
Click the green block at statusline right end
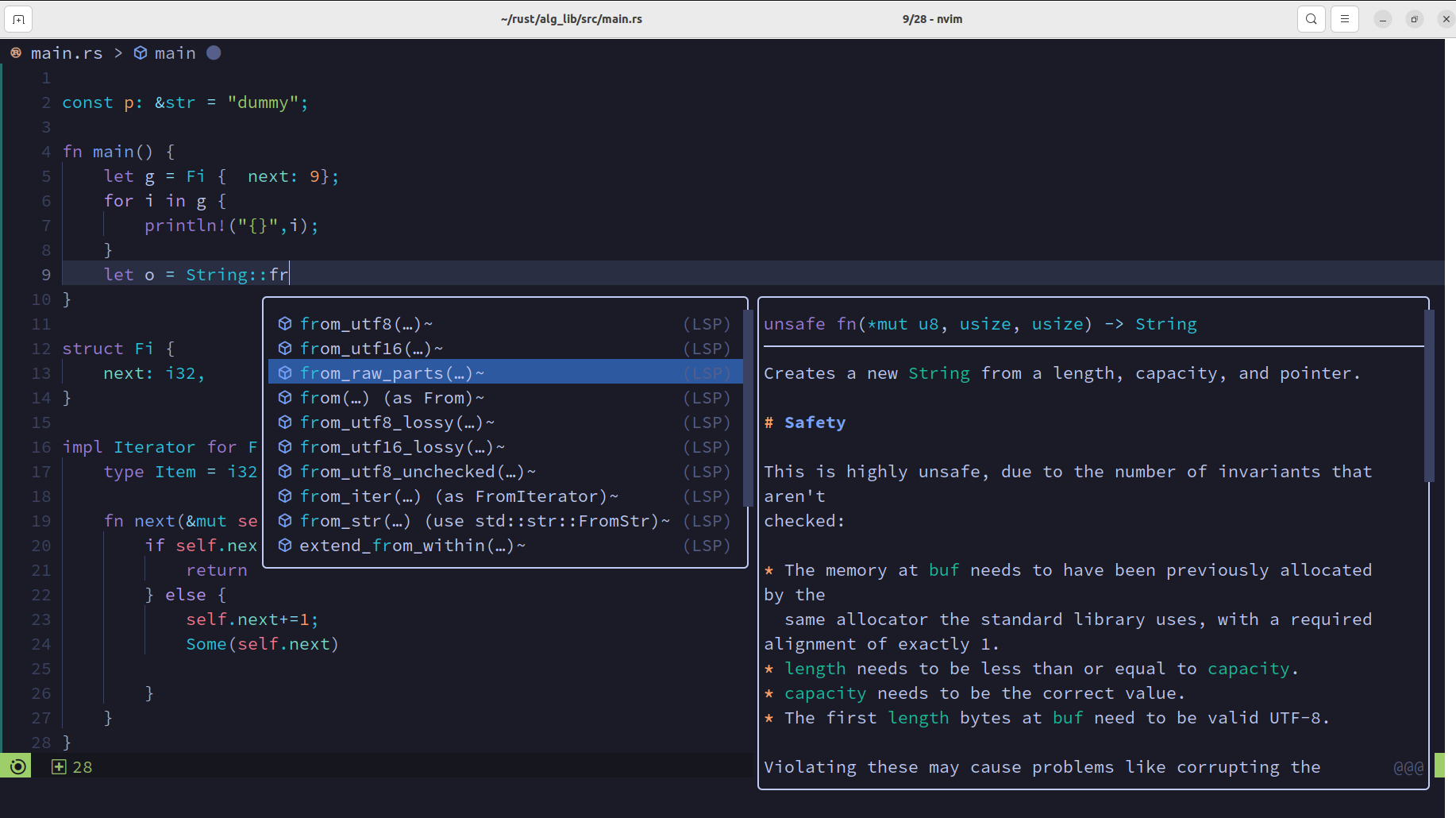[1439, 766]
